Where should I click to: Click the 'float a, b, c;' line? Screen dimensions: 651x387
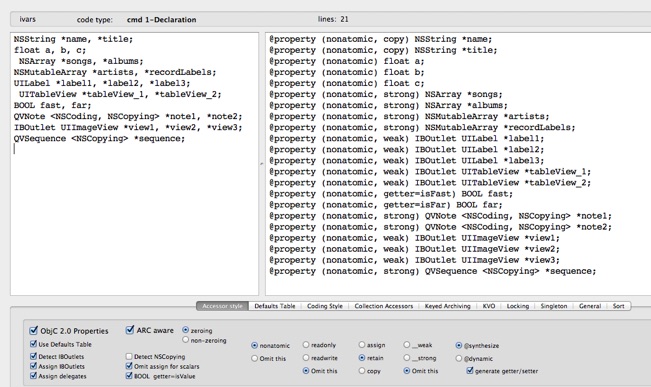pyautogui.click(x=50, y=50)
